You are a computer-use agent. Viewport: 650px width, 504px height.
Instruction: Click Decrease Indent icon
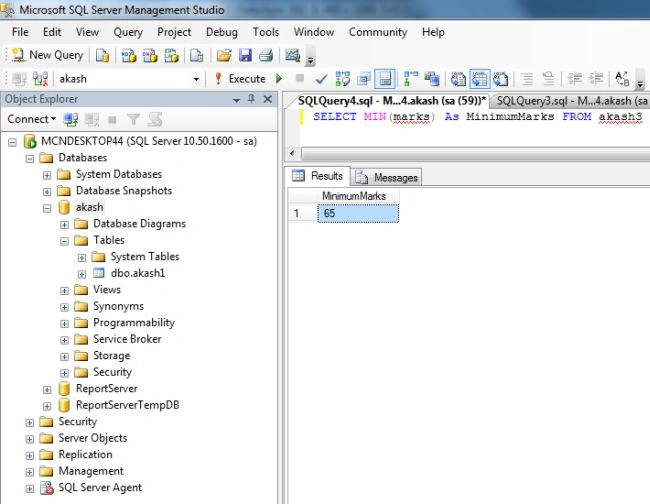[x=575, y=79]
